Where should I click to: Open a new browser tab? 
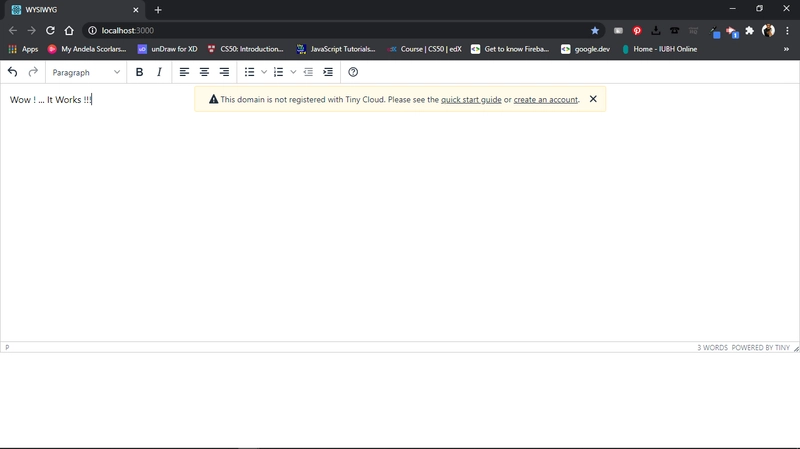pos(158,10)
